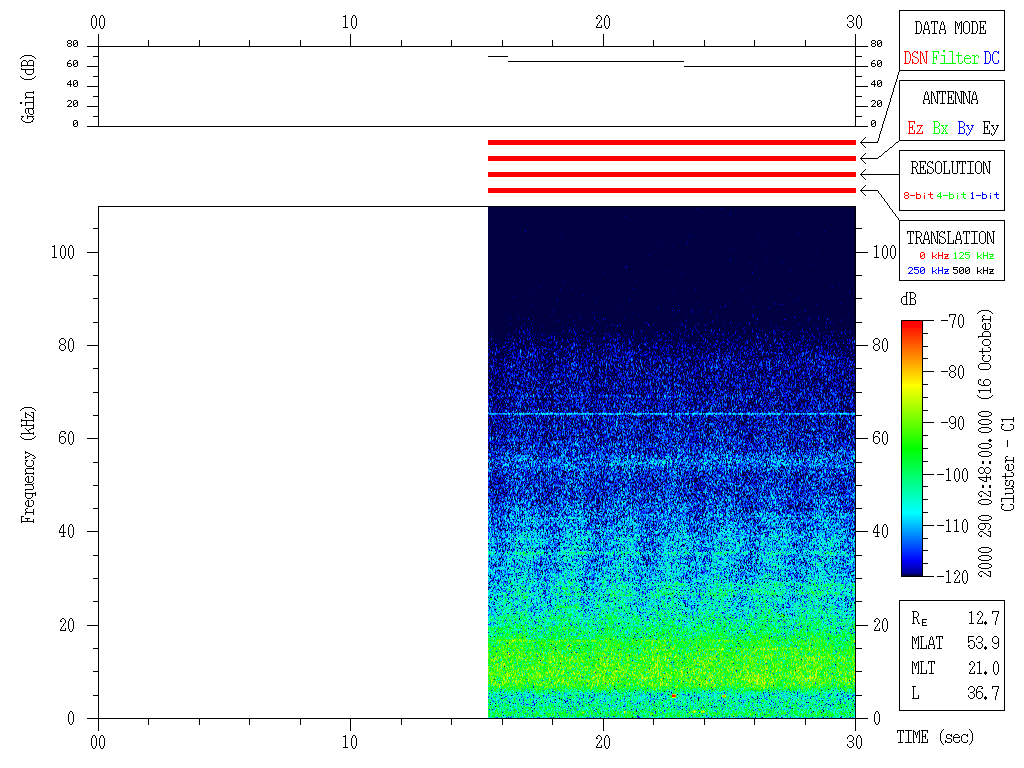Click the 0 kHz translation label

[x=933, y=256]
